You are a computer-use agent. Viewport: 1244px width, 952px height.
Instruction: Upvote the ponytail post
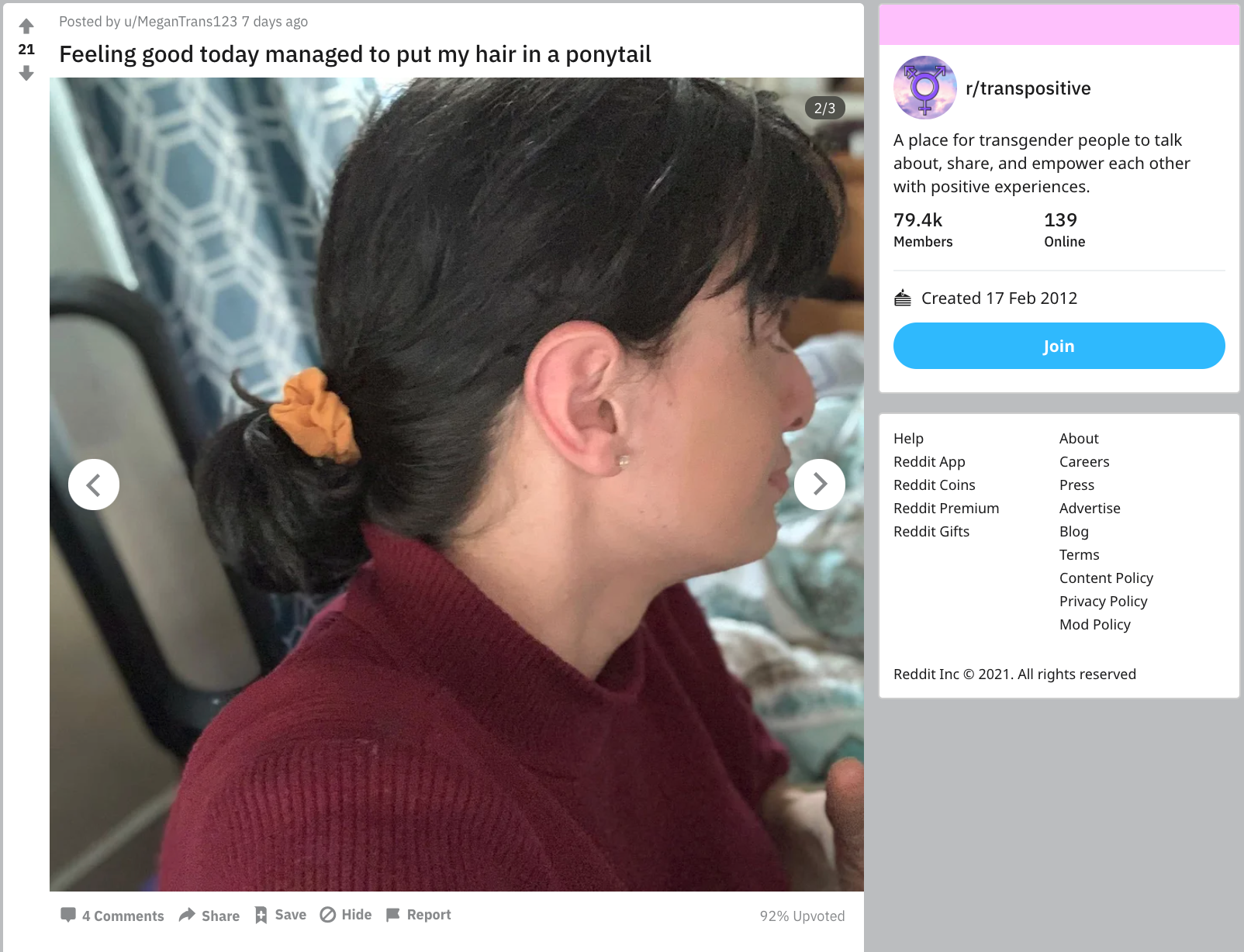26,26
